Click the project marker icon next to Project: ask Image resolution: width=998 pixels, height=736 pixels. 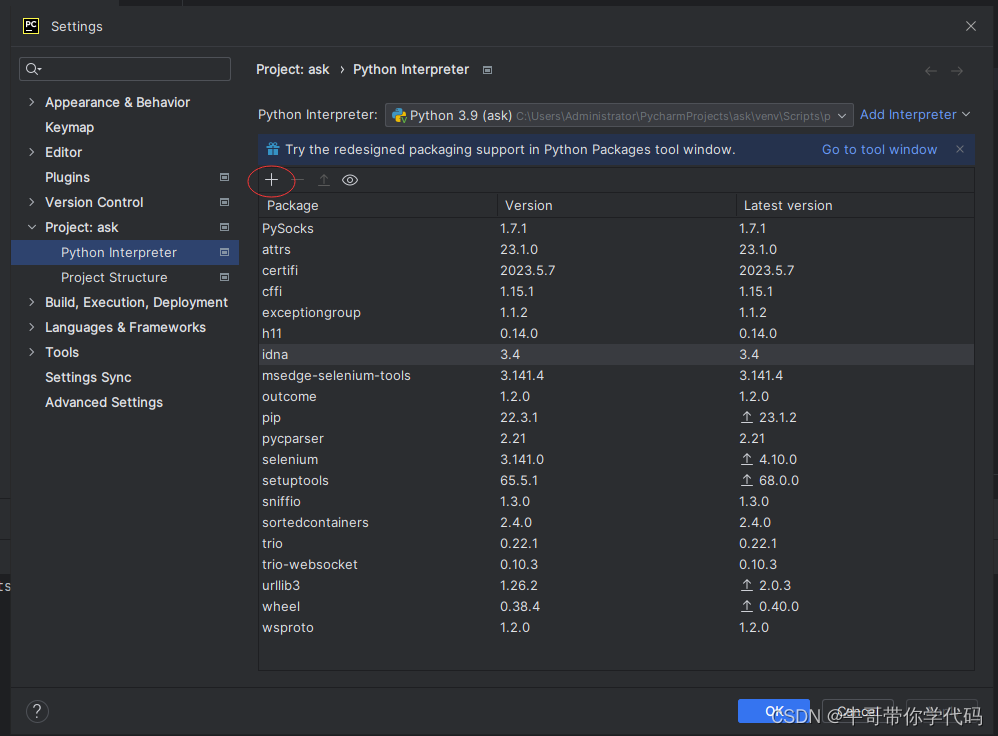click(224, 227)
